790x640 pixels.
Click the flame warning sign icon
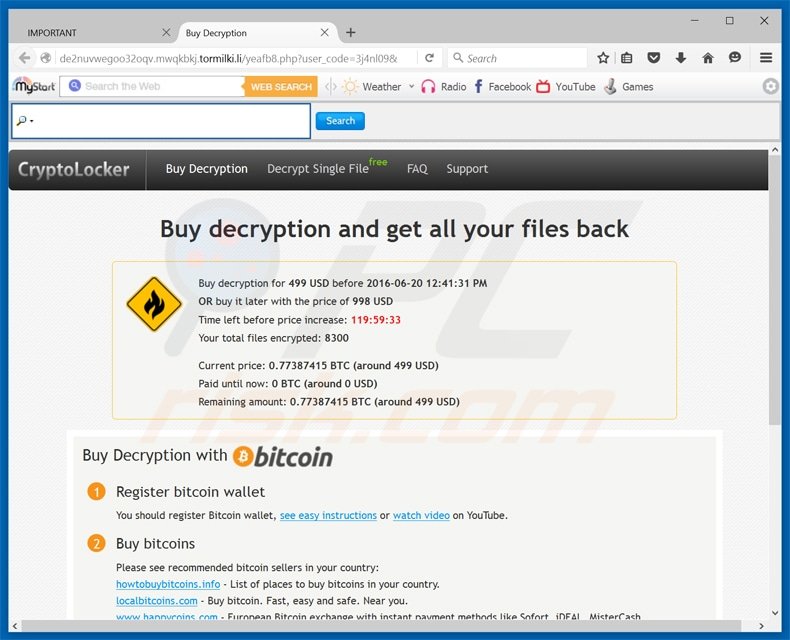pyautogui.click(x=154, y=304)
